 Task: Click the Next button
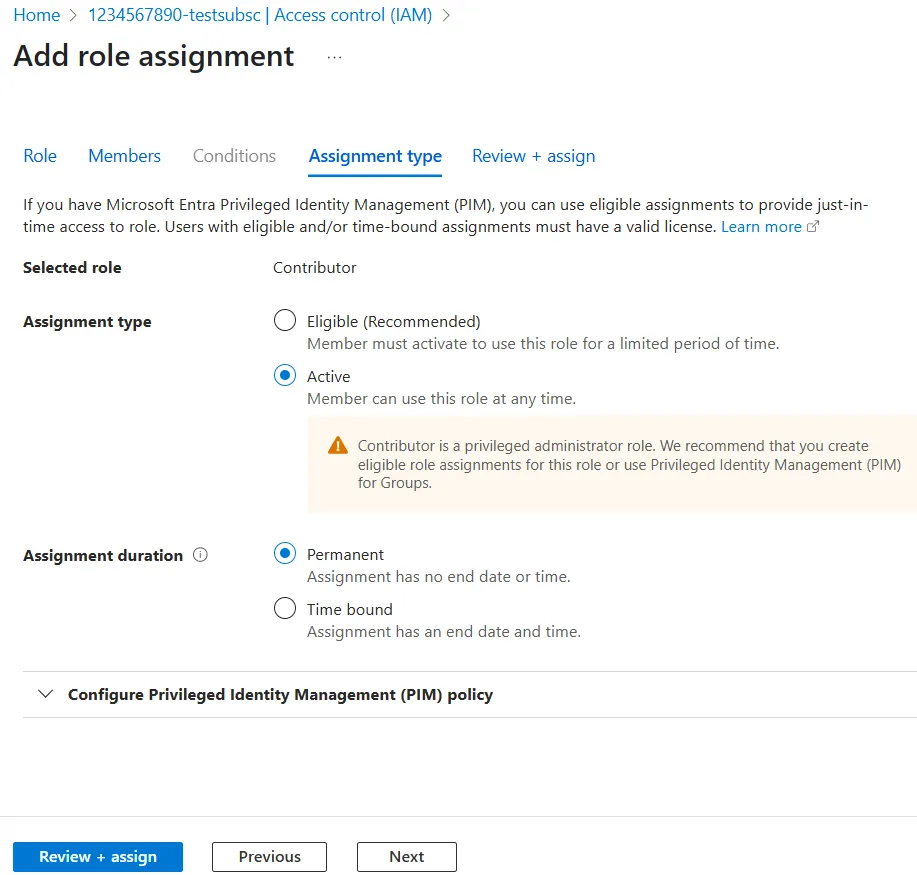click(406, 857)
